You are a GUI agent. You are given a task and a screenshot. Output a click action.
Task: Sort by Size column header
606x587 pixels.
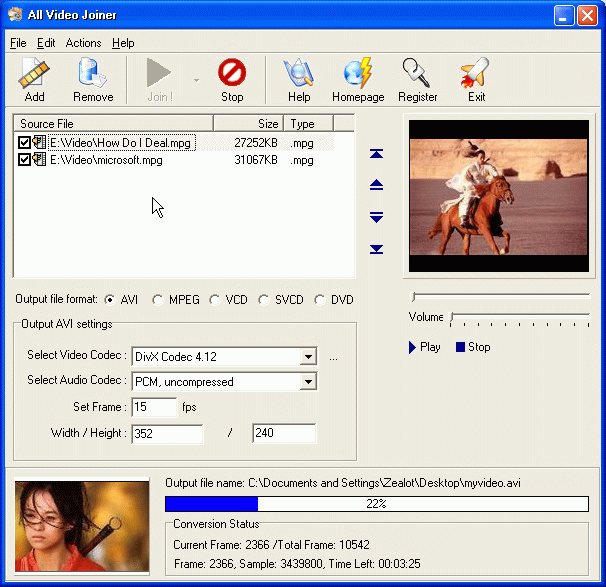(248, 124)
